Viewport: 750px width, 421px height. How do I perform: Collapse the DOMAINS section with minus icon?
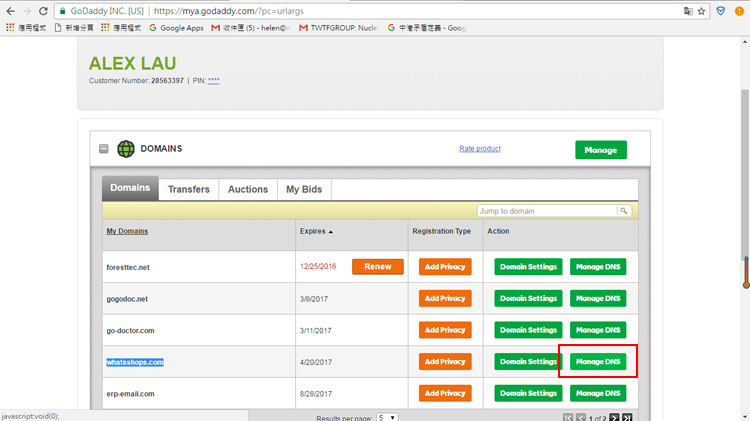[x=104, y=149]
